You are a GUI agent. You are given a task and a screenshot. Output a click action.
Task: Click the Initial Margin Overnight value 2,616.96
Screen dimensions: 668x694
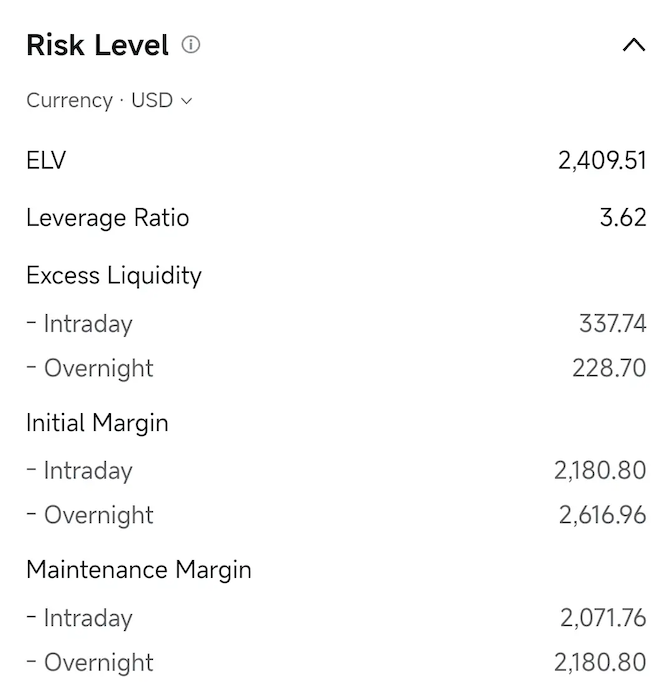pyautogui.click(x=602, y=515)
